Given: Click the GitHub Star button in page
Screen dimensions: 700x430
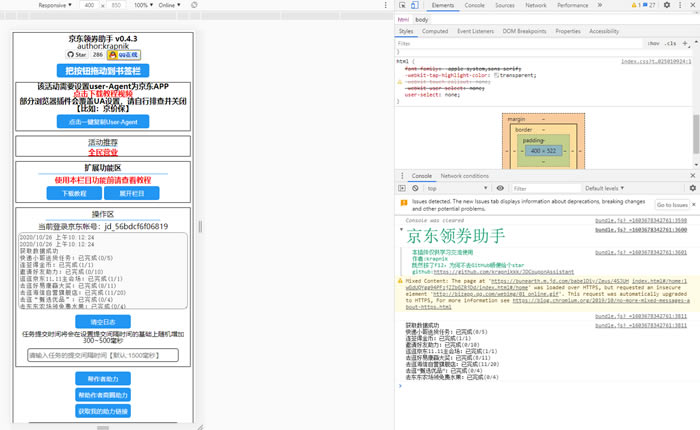Looking at the screenshot, I should tap(77, 54).
